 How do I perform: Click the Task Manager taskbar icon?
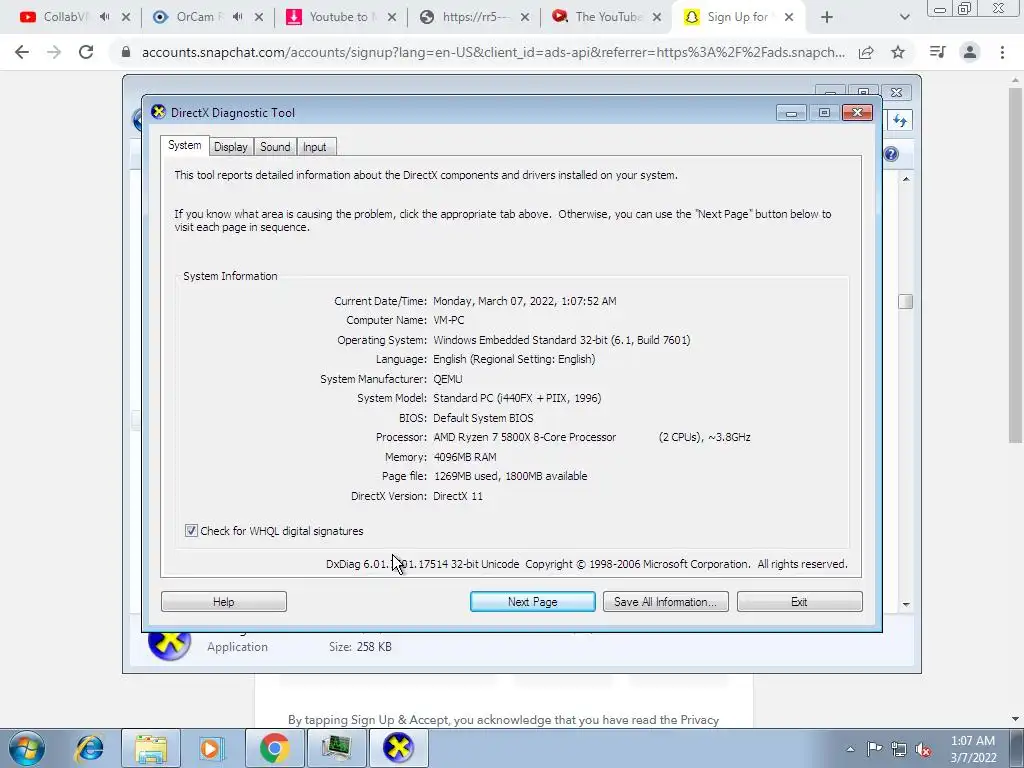click(x=336, y=748)
